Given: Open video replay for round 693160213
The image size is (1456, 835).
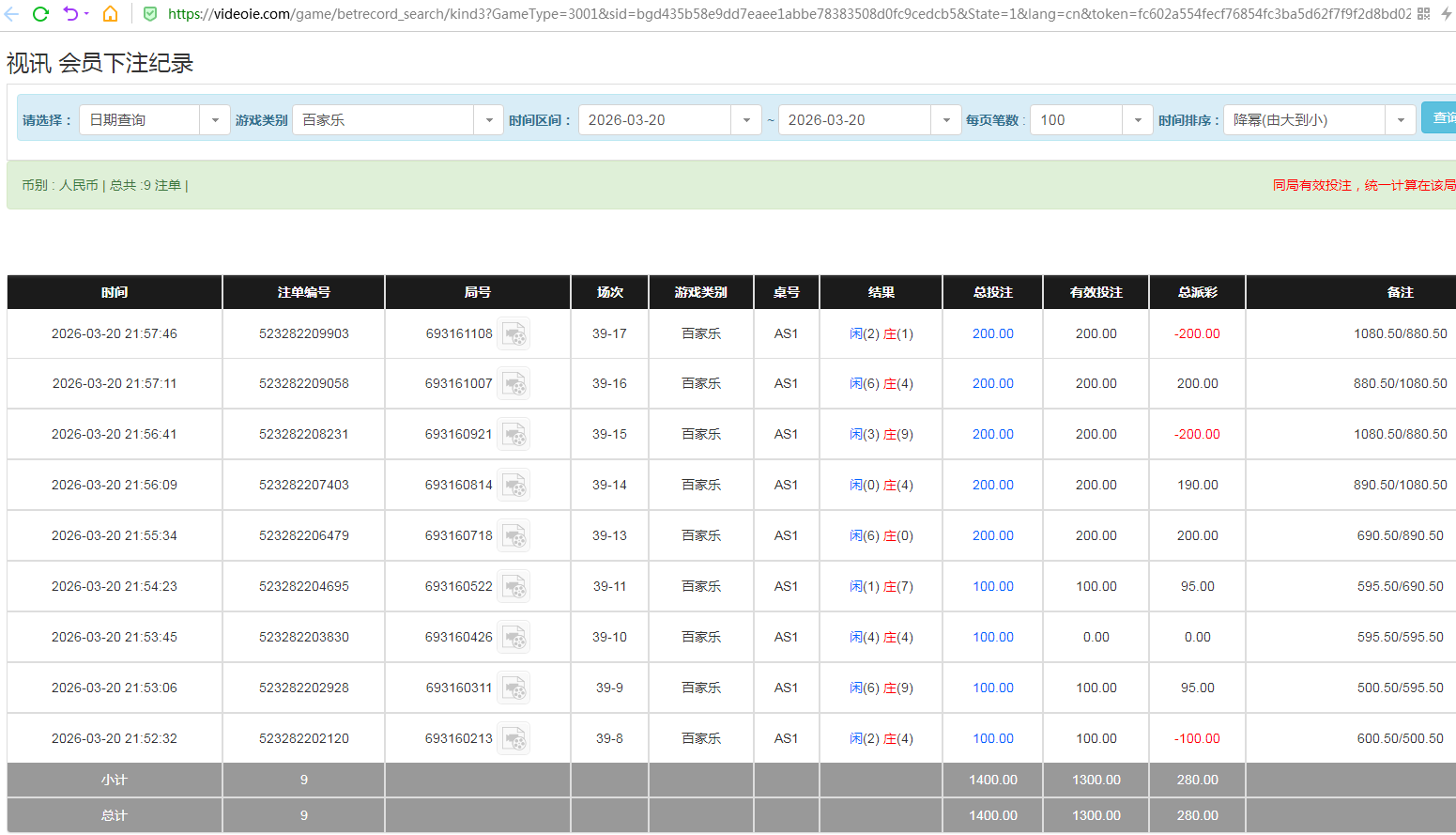Looking at the screenshot, I should (x=513, y=739).
